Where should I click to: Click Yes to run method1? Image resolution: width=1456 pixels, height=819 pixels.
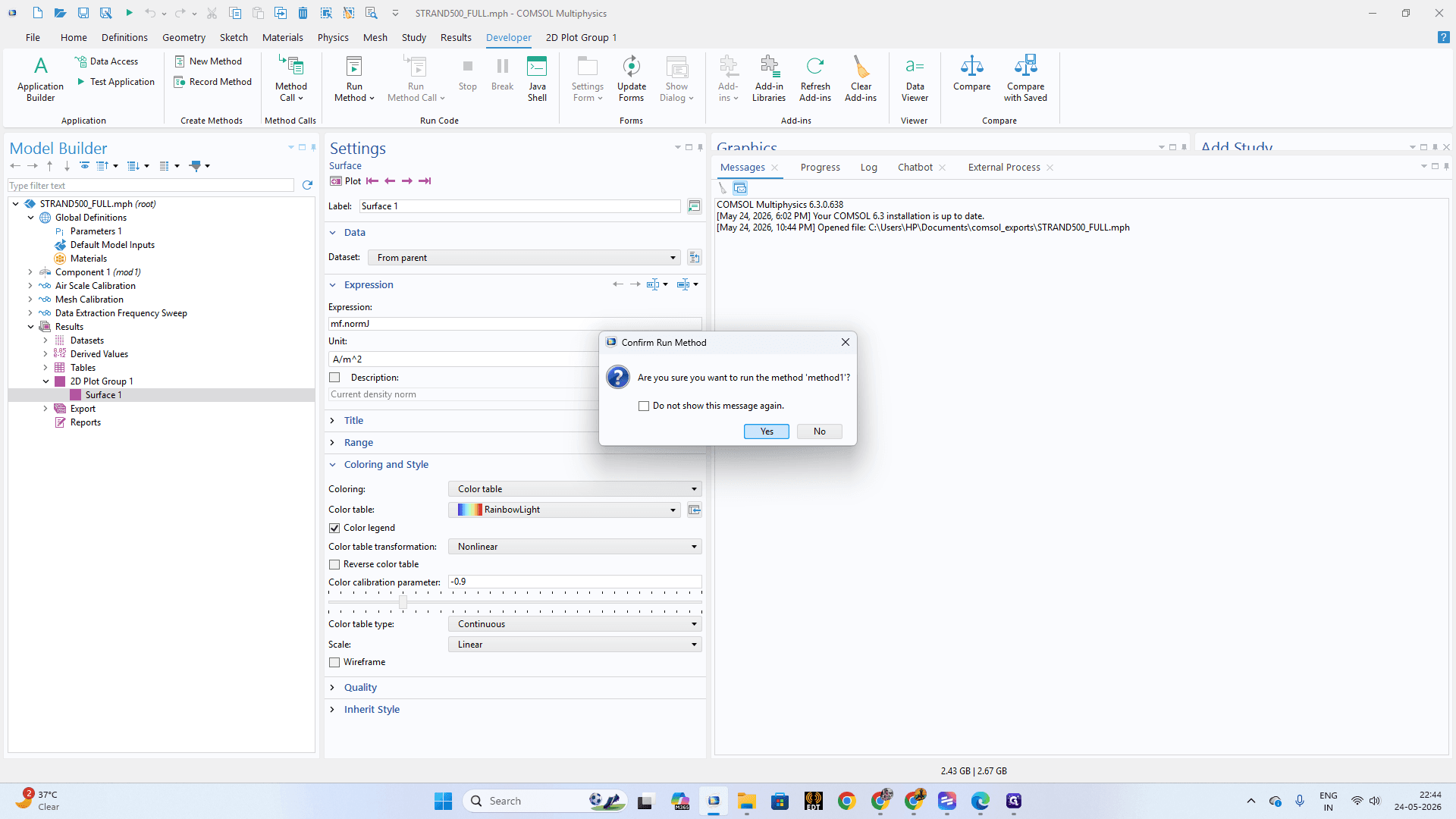coord(767,431)
